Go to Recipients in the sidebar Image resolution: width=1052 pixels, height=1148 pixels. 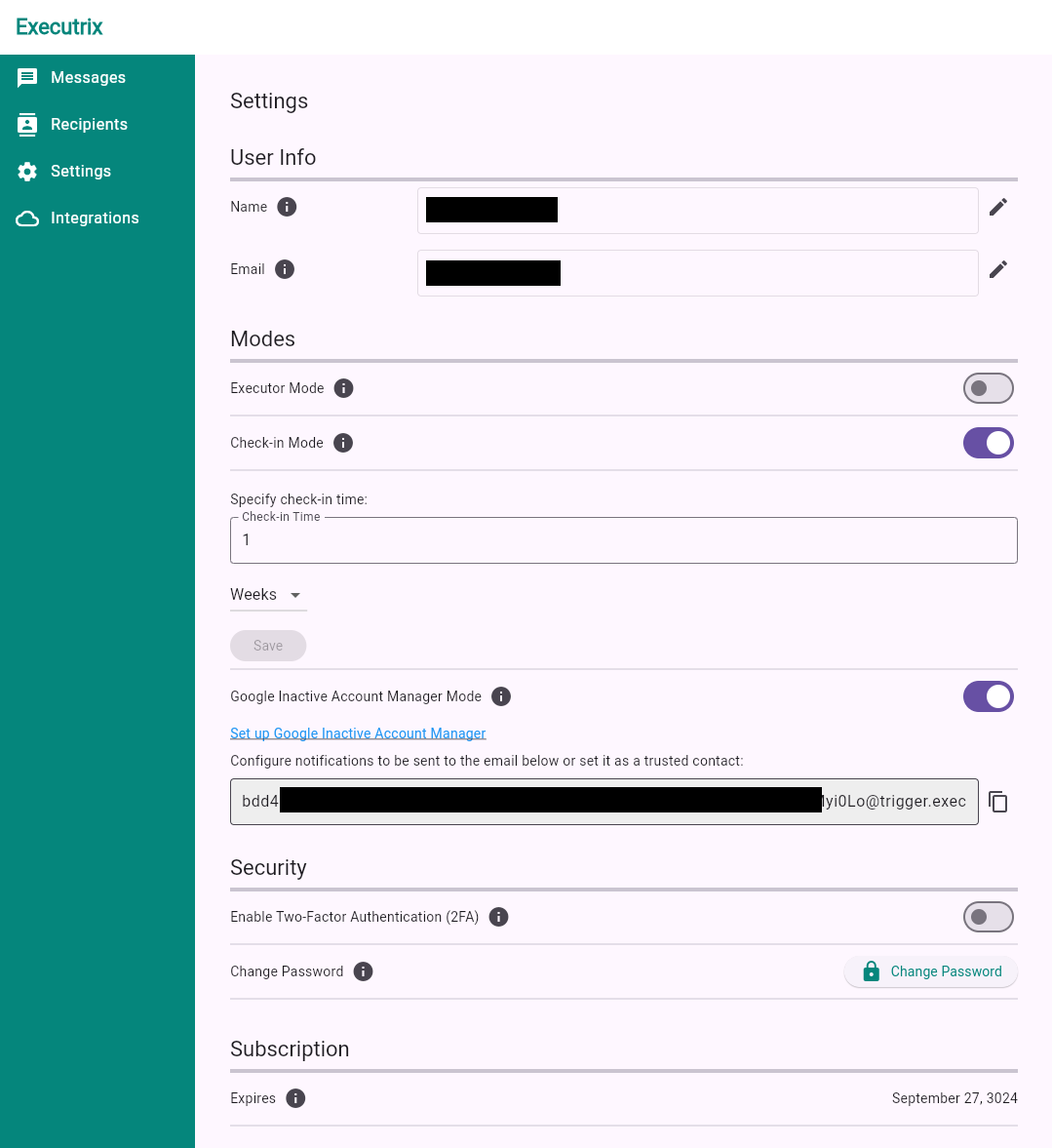click(89, 125)
